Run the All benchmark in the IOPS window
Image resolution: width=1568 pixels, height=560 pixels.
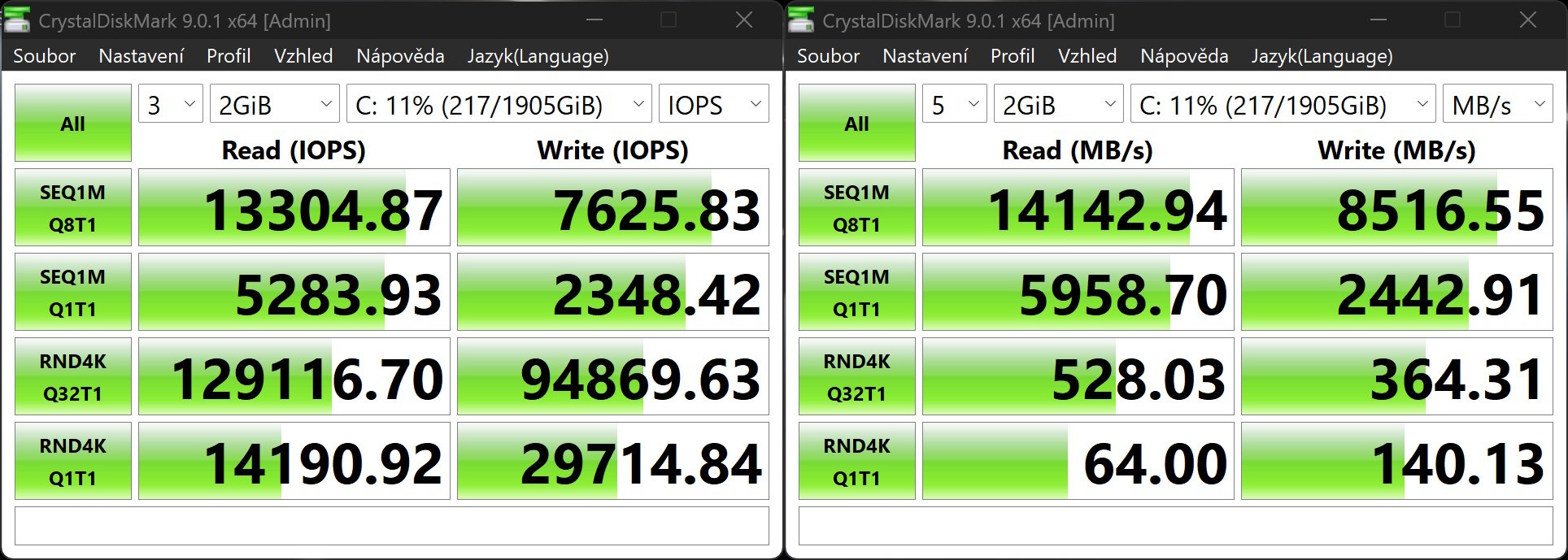(x=73, y=124)
